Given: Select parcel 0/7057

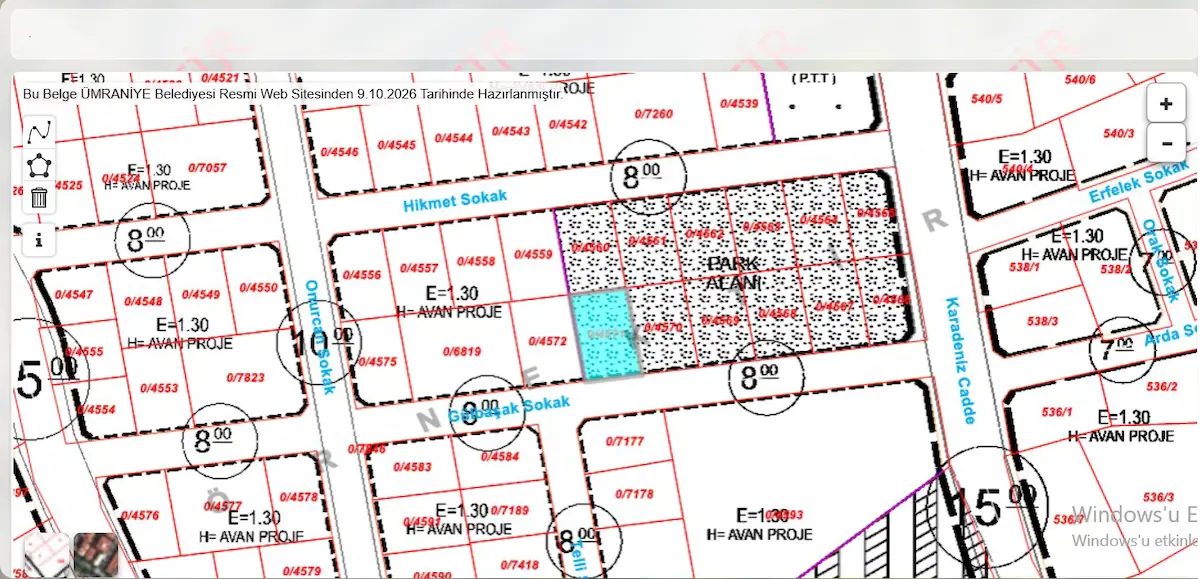Looking at the screenshot, I should tap(207, 168).
